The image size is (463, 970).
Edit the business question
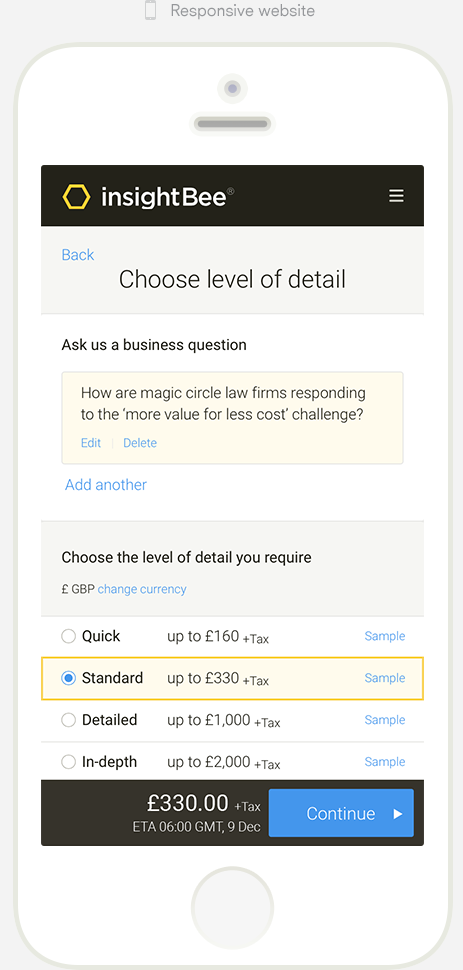[x=91, y=443]
